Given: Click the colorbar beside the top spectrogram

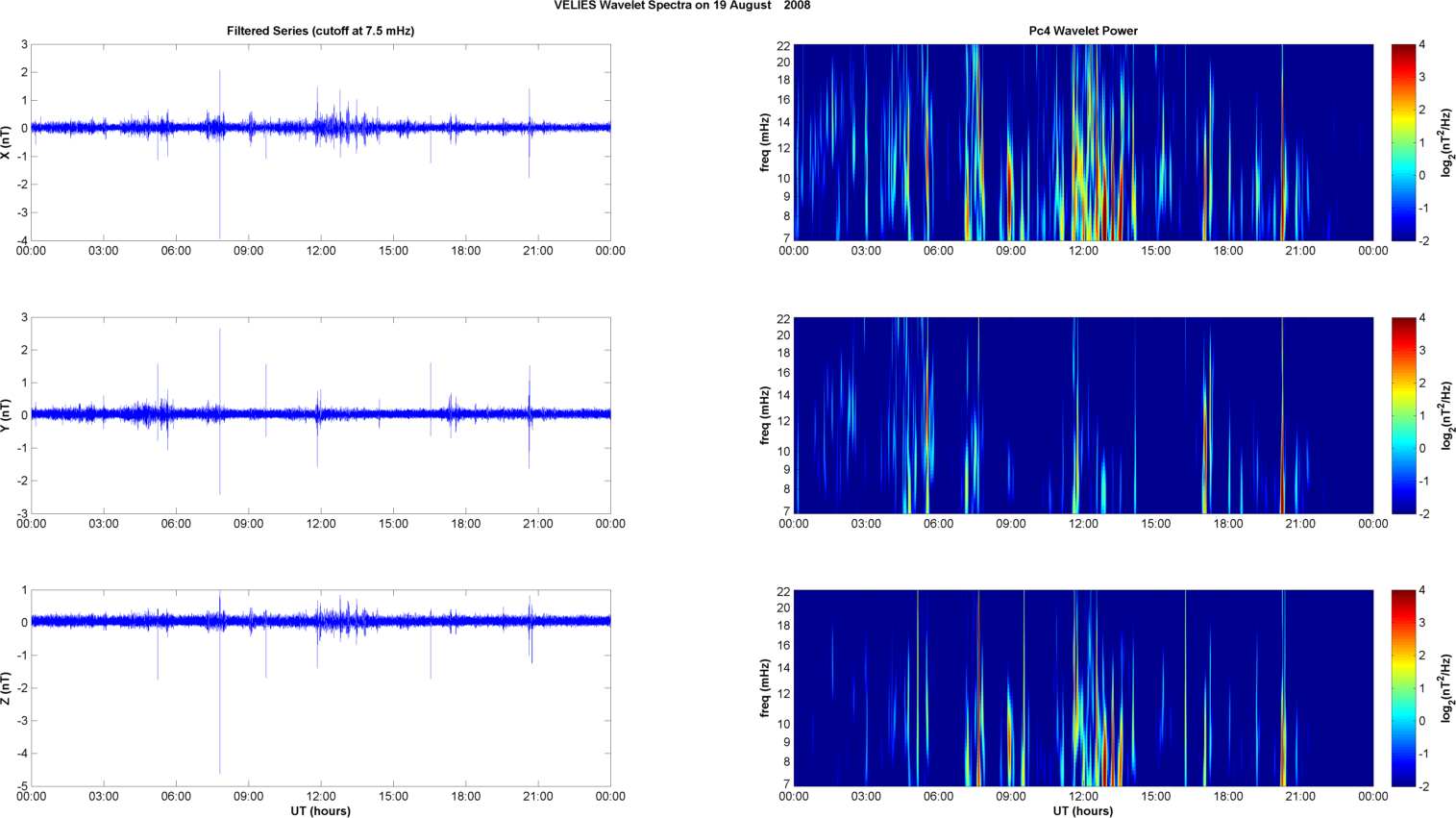Looking at the screenshot, I should [x=1403, y=142].
